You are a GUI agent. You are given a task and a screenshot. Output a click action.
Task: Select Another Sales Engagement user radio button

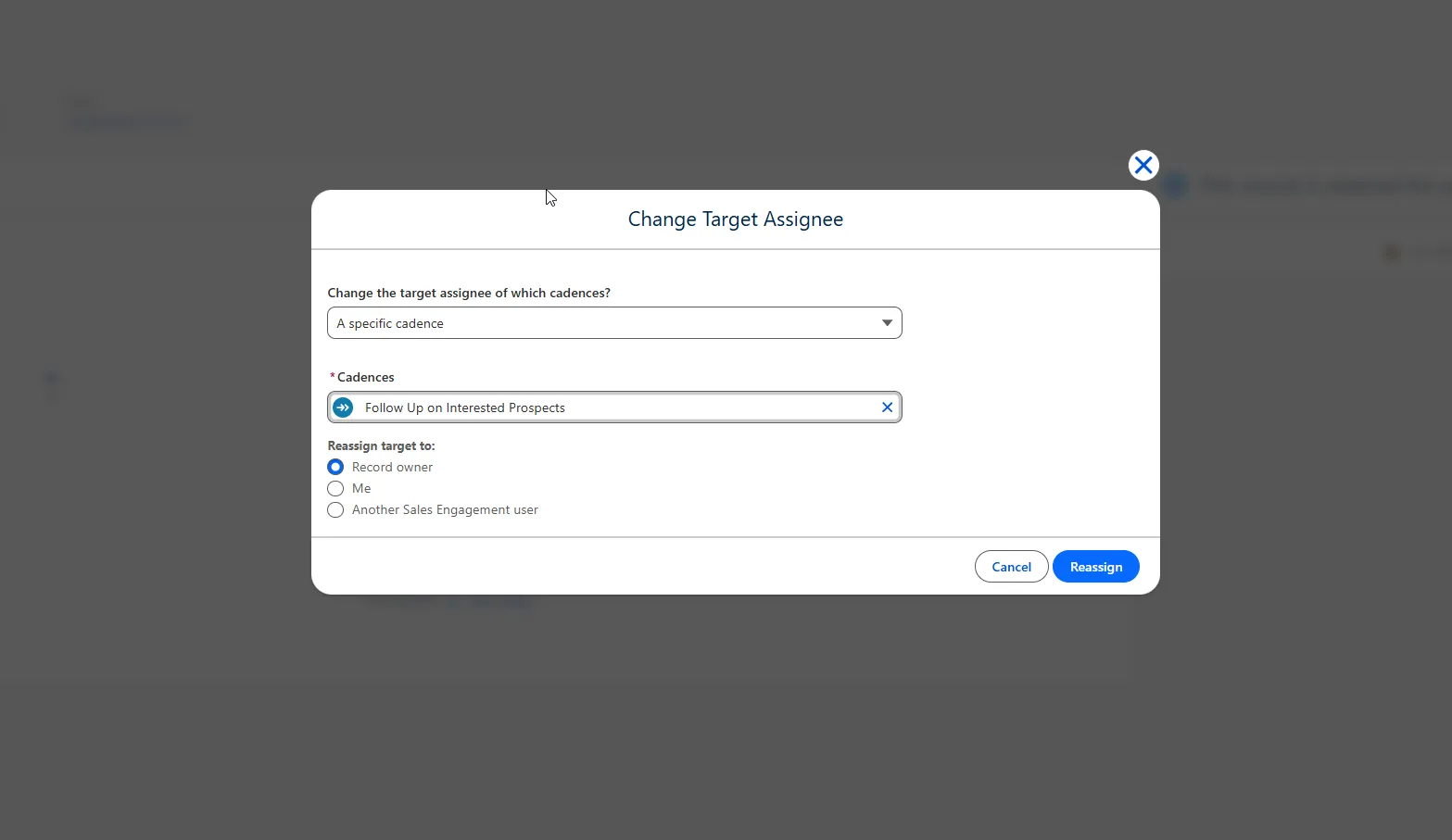335,510
